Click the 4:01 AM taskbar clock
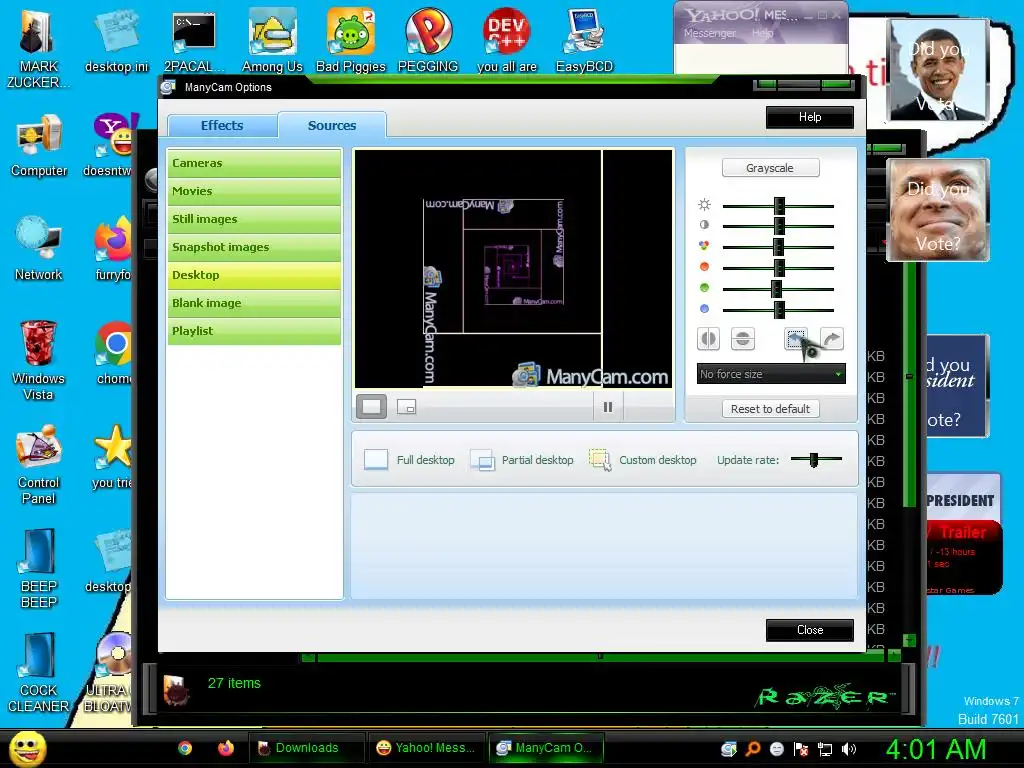The width and height of the screenshot is (1024, 768). point(936,749)
